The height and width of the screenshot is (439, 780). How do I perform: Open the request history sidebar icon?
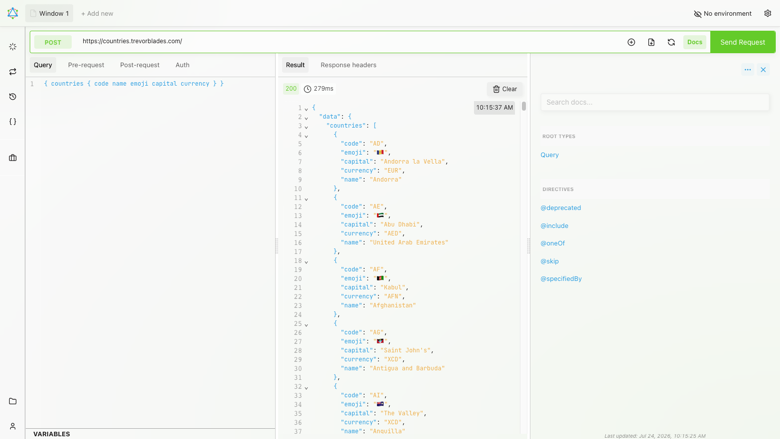[13, 96]
